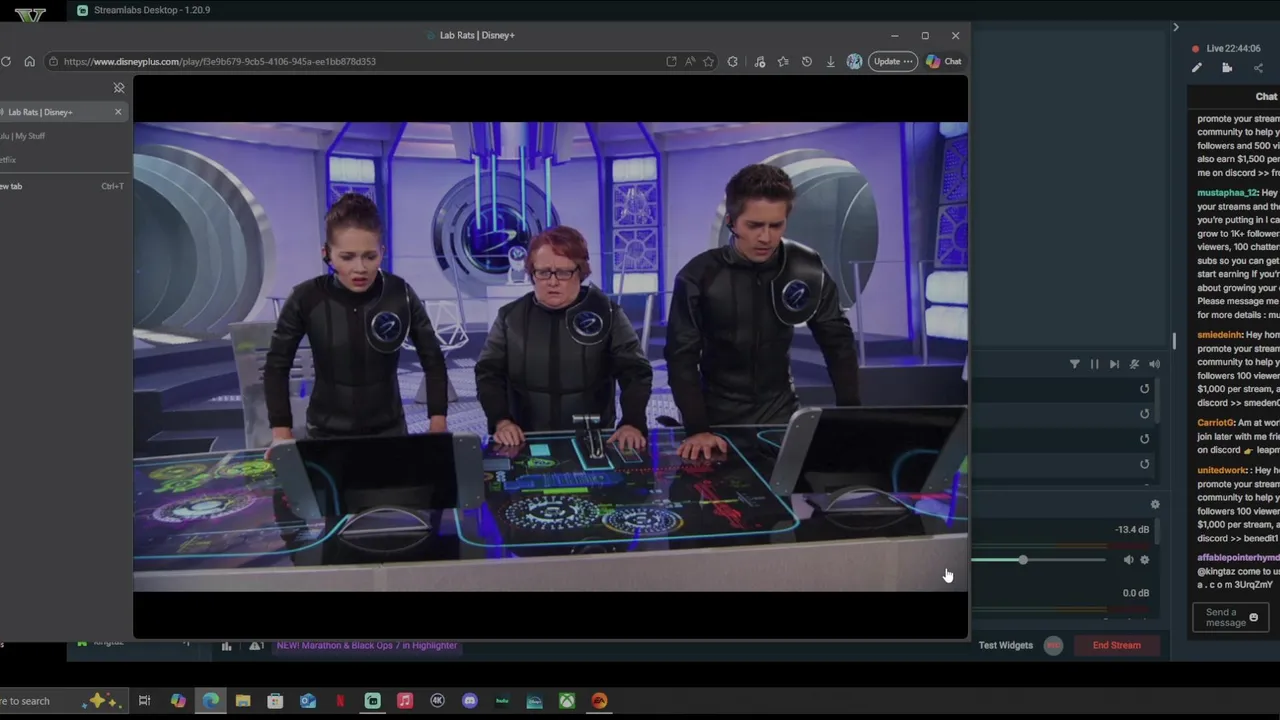The image size is (1280, 720).
Task: Adjust recent events volume speaker icon
Action: 1154,364
